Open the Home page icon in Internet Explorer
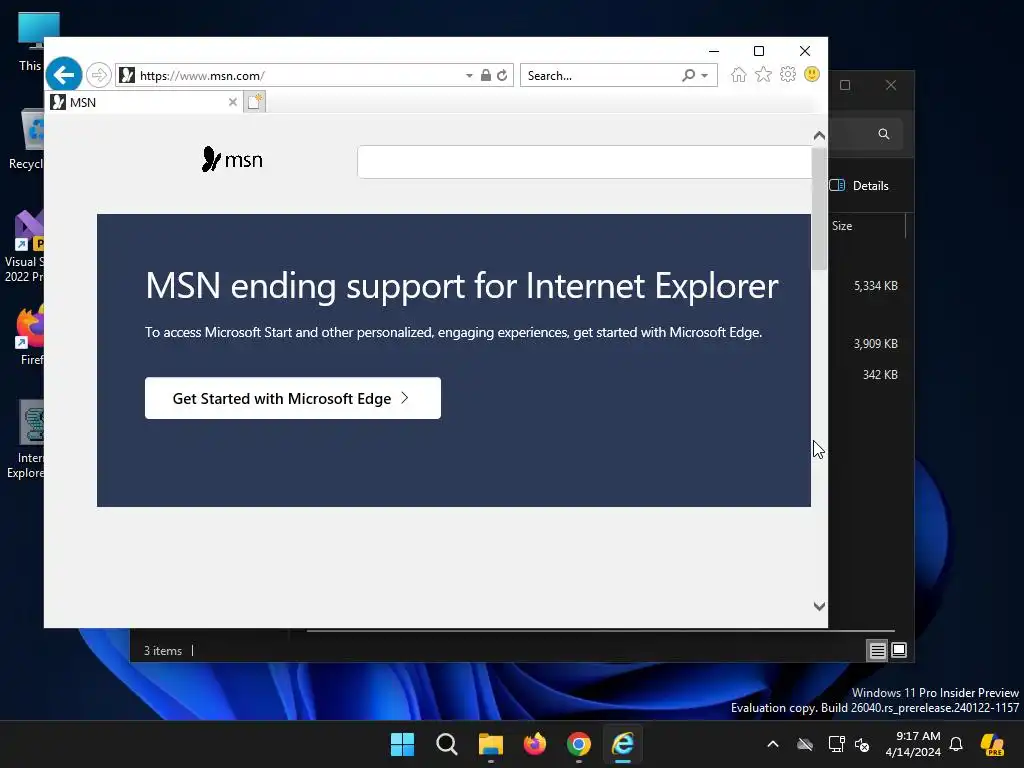The width and height of the screenshot is (1024, 768). [739, 74]
